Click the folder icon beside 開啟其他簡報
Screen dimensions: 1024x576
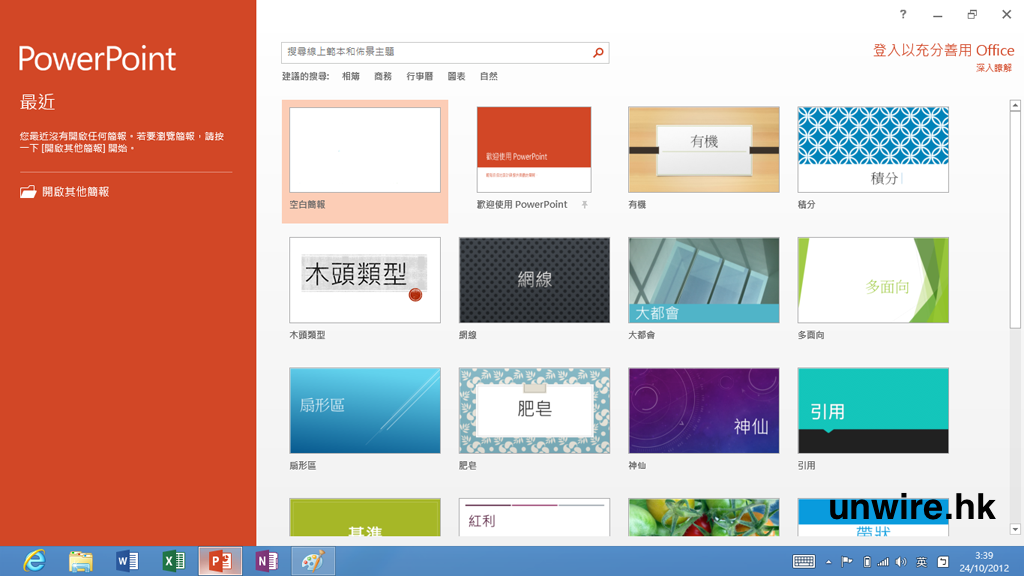pyautogui.click(x=28, y=192)
